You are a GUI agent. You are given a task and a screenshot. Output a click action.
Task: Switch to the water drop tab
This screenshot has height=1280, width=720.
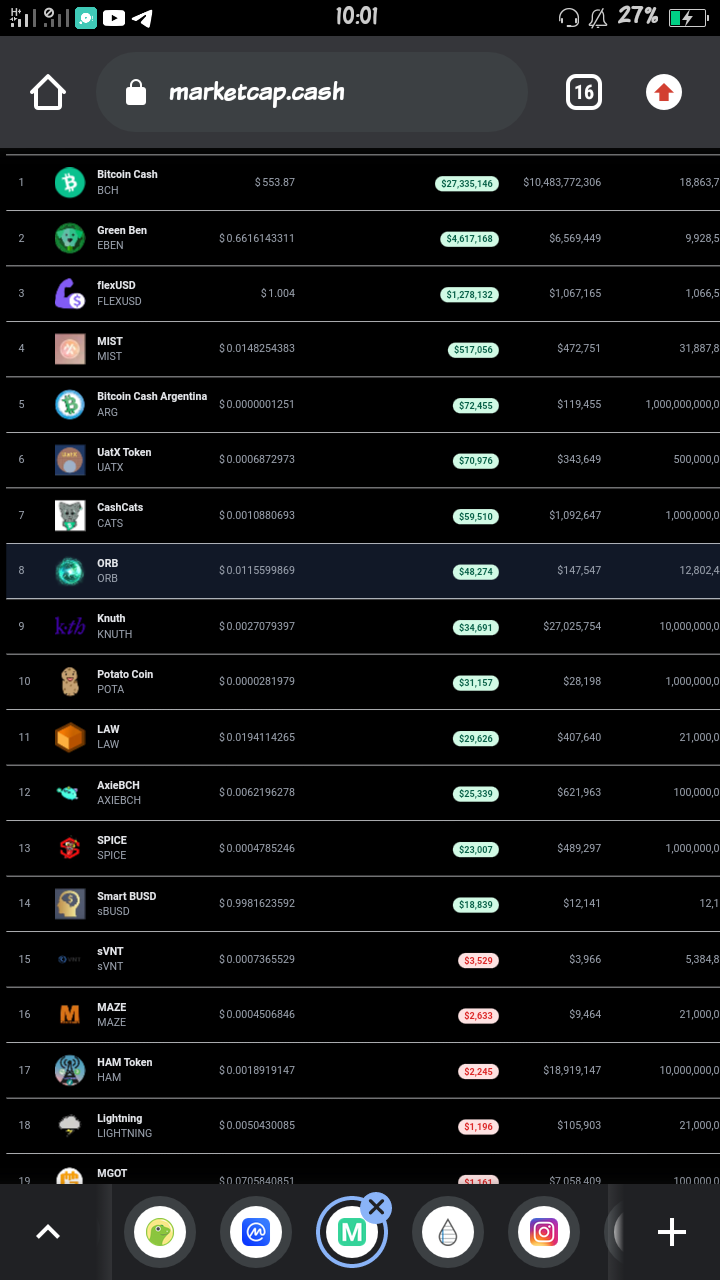[x=448, y=1232]
